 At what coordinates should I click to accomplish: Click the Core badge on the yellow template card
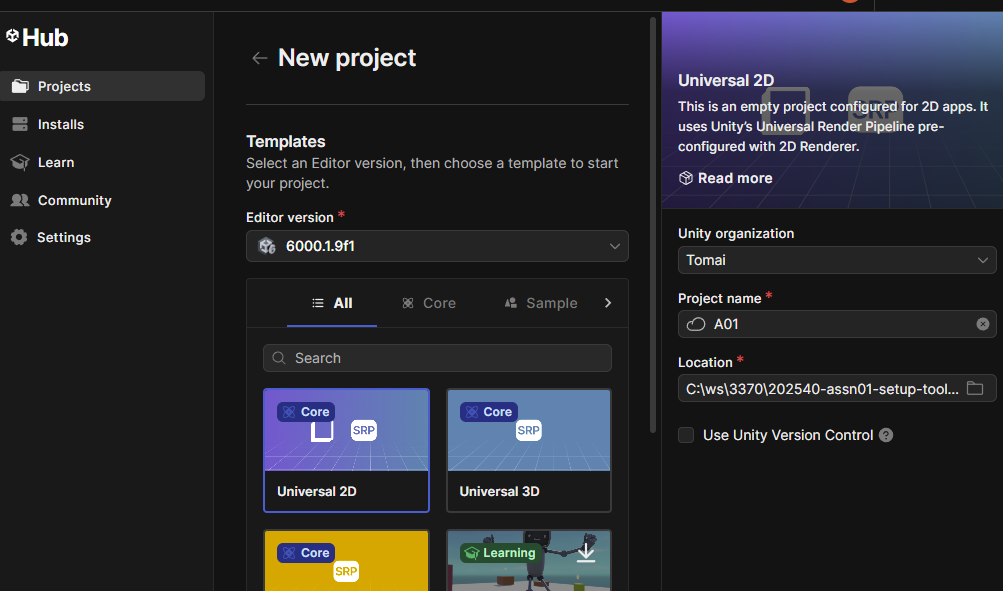(x=306, y=553)
